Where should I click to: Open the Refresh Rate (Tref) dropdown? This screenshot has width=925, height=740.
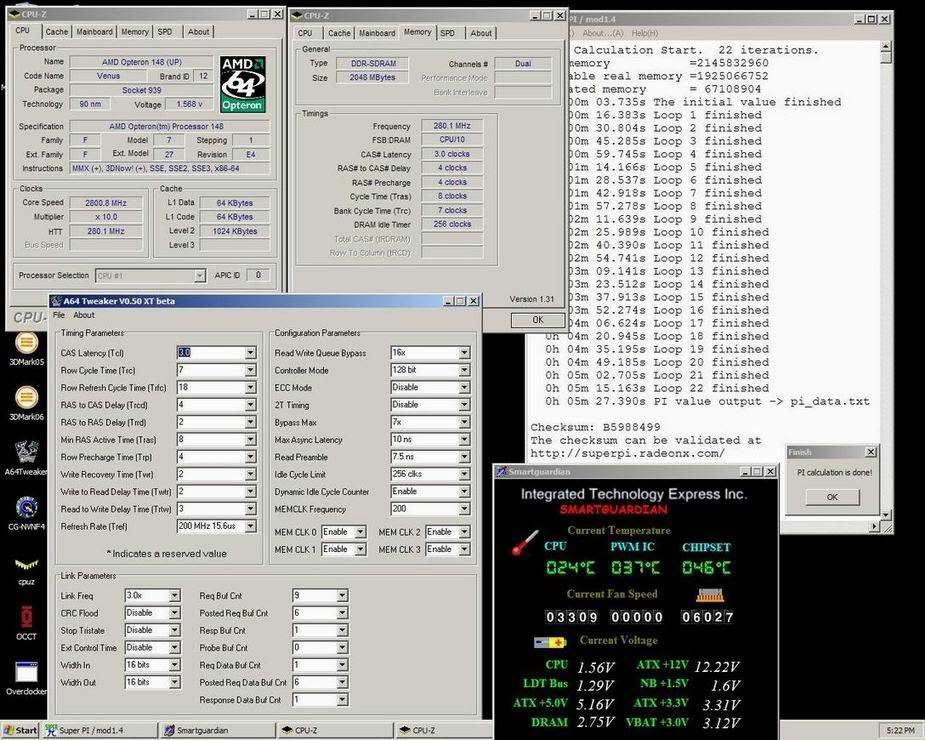pyautogui.click(x=251, y=526)
